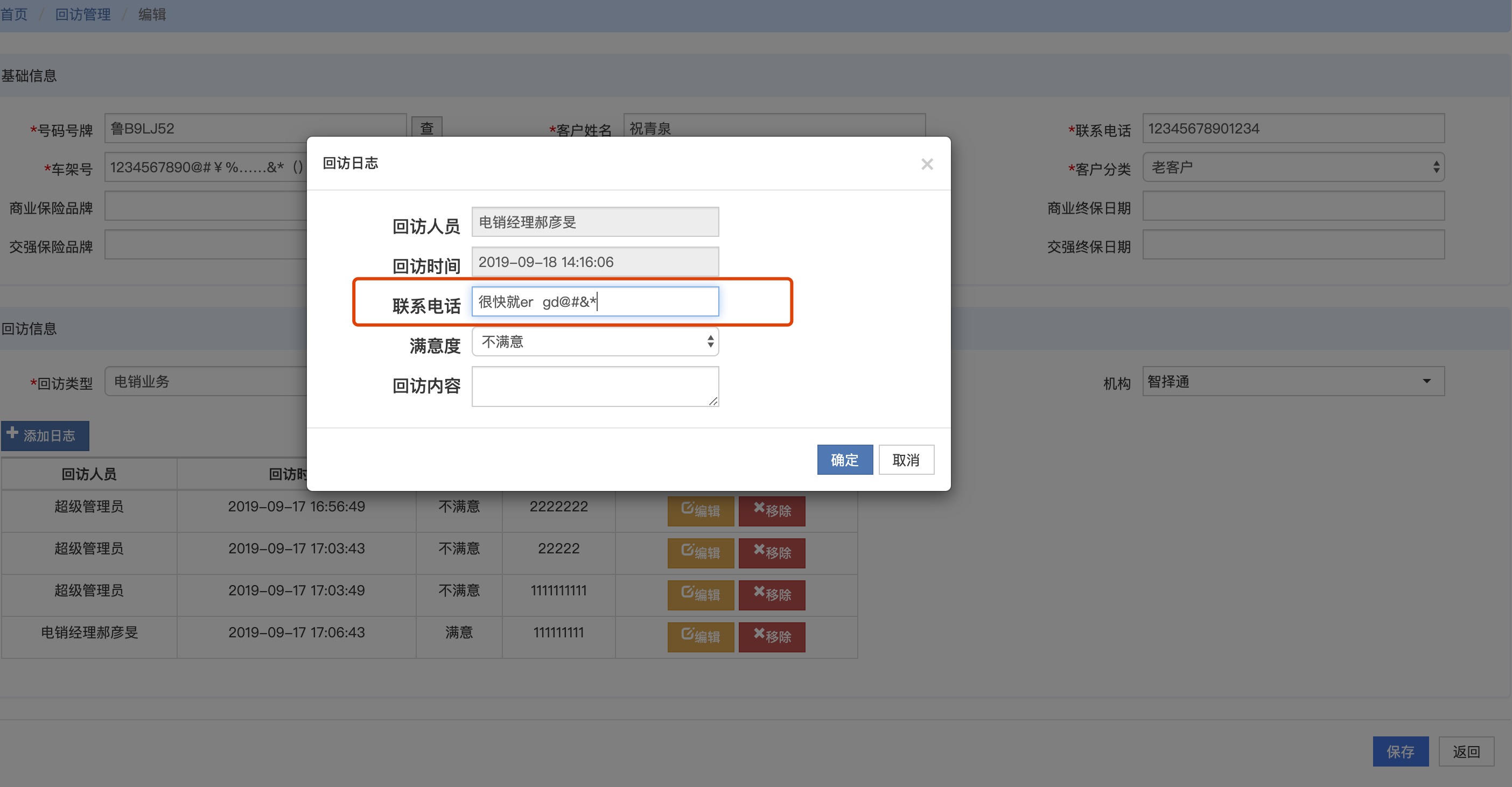The width and height of the screenshot is (1512, 787).
Task: Close the 回访日志 dialog with X
Action: [x=927, y=164]
